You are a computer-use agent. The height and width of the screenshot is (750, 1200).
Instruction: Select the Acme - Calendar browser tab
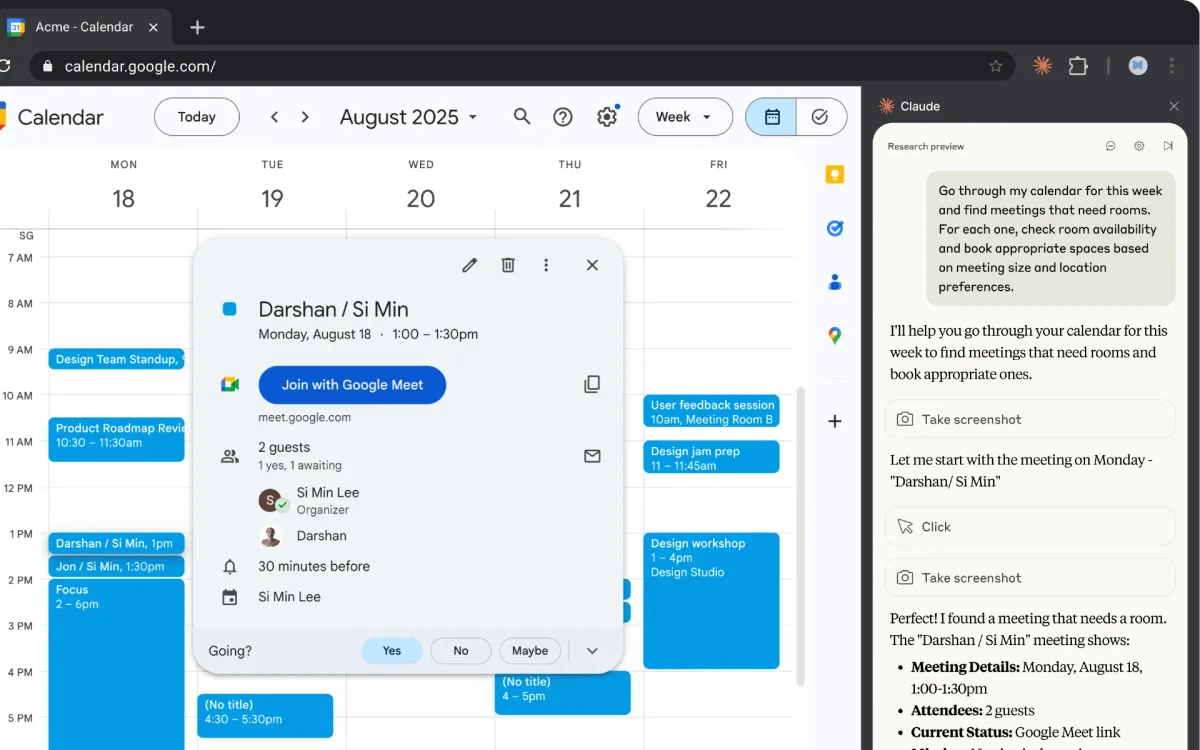click(84, 27)
